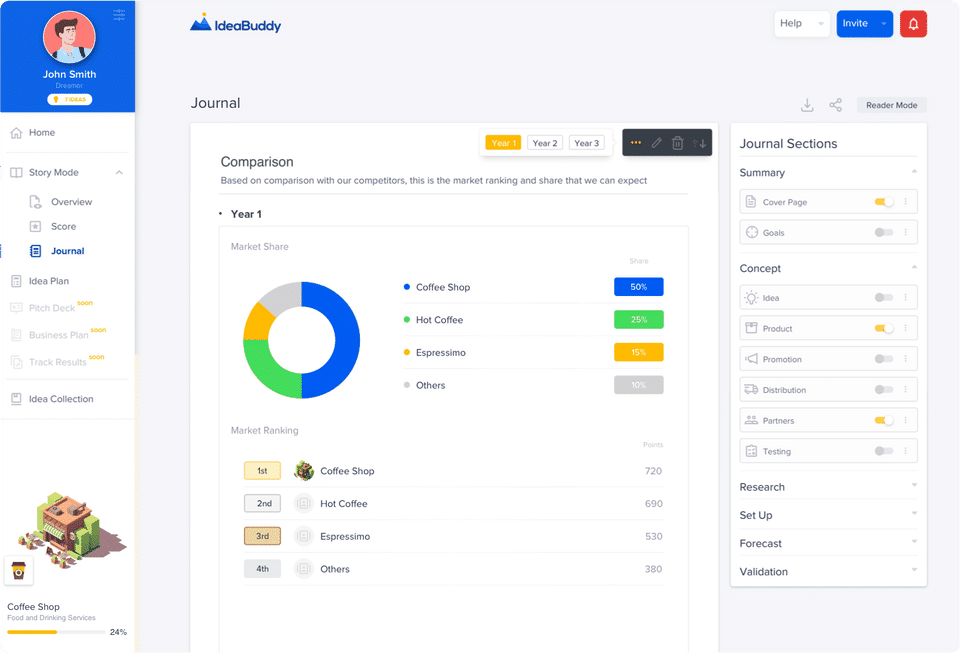Click the reorder arrows icon in dark toolbar
Image resolution: width=960 pixels, height=653 pixels.
tap(699, 143)
